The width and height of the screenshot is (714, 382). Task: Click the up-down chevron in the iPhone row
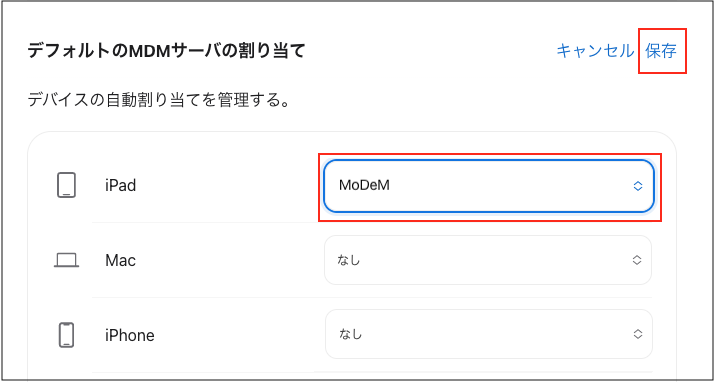(x=638, y=334)
